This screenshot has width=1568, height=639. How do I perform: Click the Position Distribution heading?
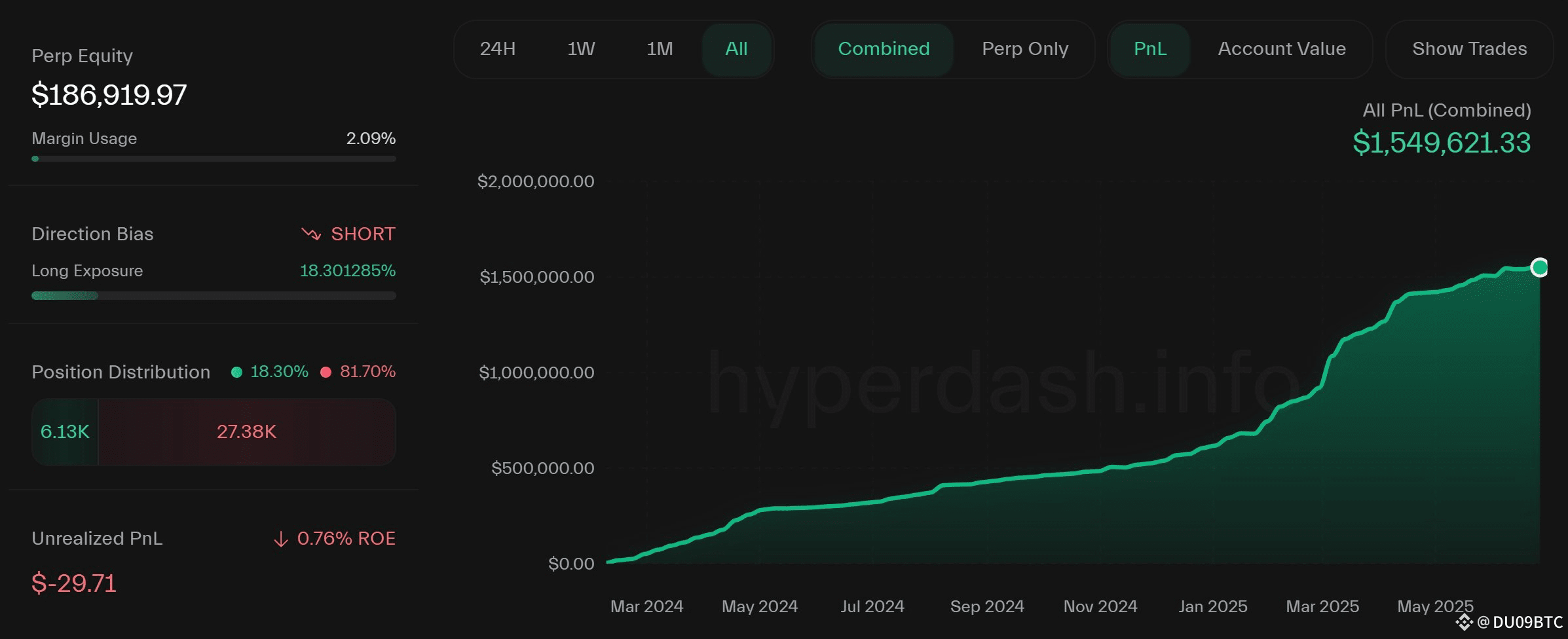[121, 372]
